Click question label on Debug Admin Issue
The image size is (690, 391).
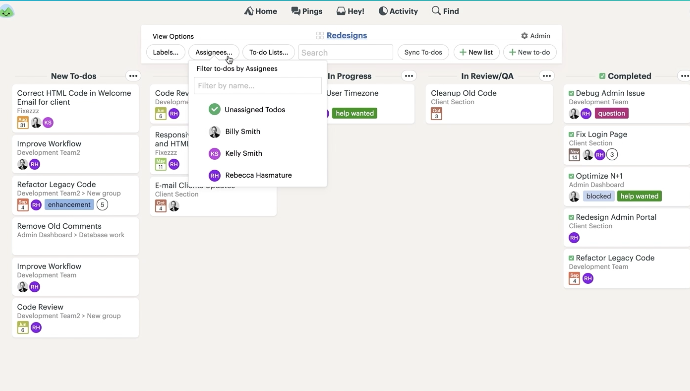612,113
